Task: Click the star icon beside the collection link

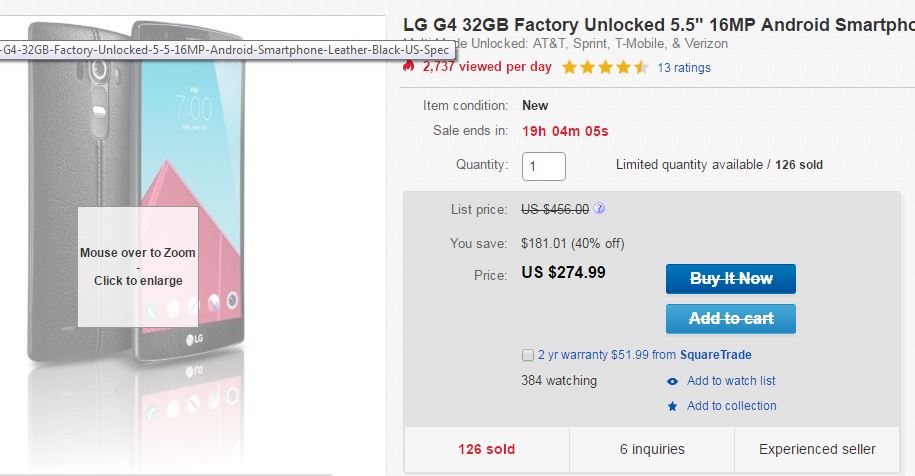Action: (x=672, y=406)
